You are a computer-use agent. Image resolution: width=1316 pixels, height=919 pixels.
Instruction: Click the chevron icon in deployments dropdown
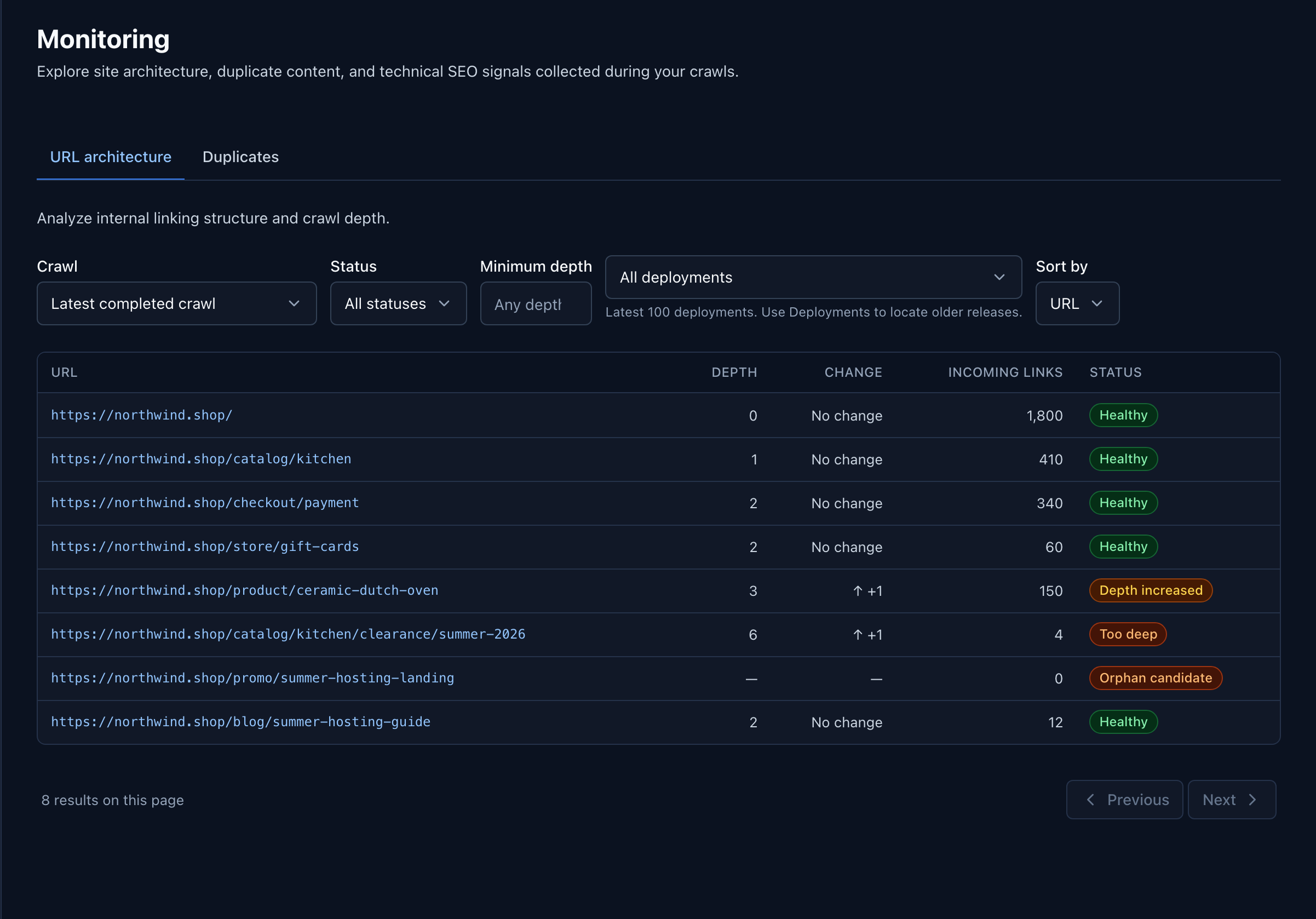point(999,278)
